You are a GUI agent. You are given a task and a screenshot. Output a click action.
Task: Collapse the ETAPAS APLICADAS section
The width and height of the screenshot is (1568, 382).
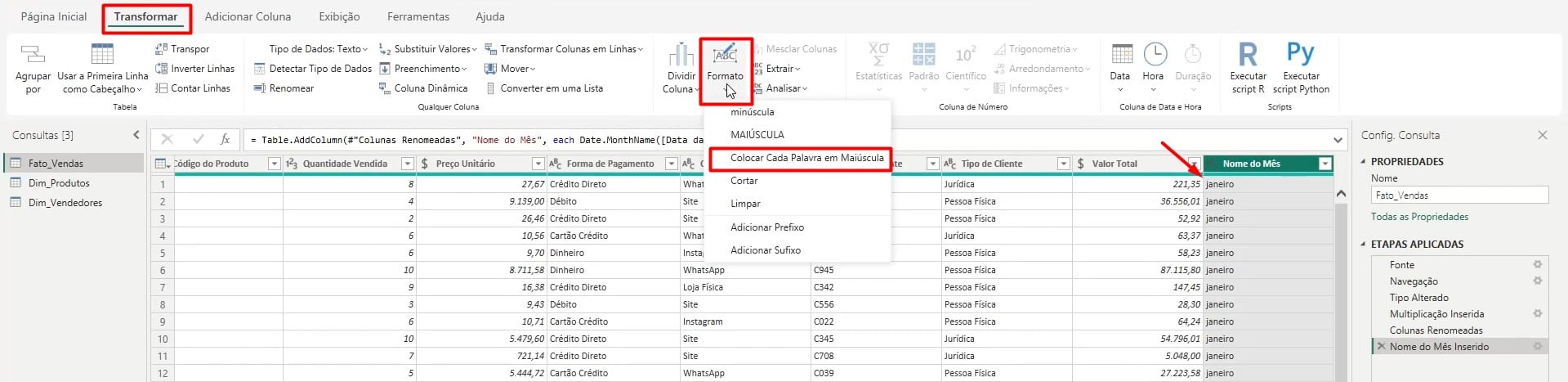click(1363, 244)
